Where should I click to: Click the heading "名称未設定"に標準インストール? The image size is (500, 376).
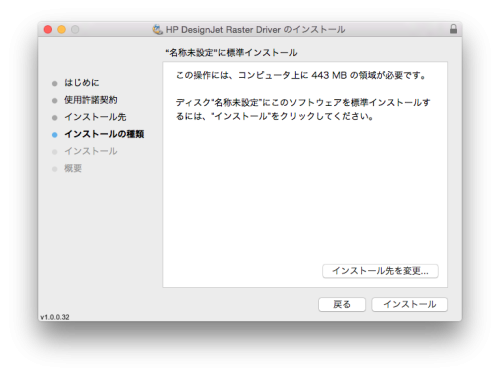pyautogui.click(x=231, y=53)
